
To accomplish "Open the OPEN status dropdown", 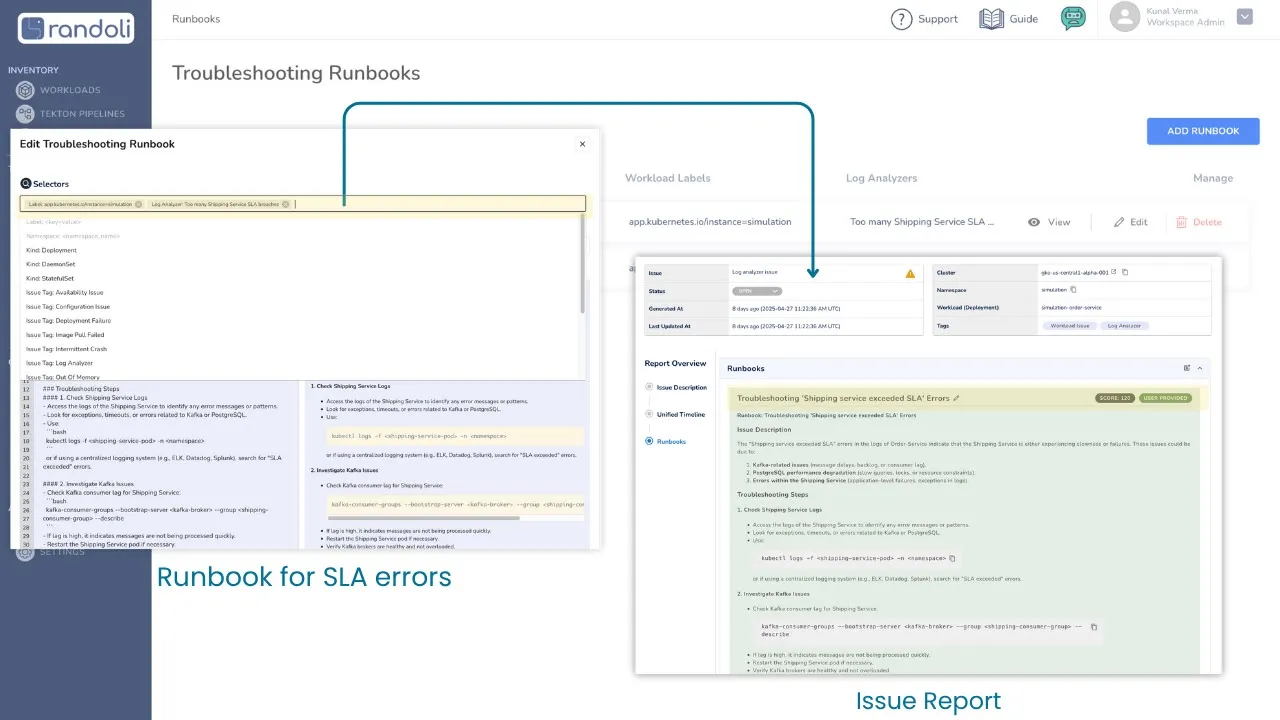I will click(757, 291).
